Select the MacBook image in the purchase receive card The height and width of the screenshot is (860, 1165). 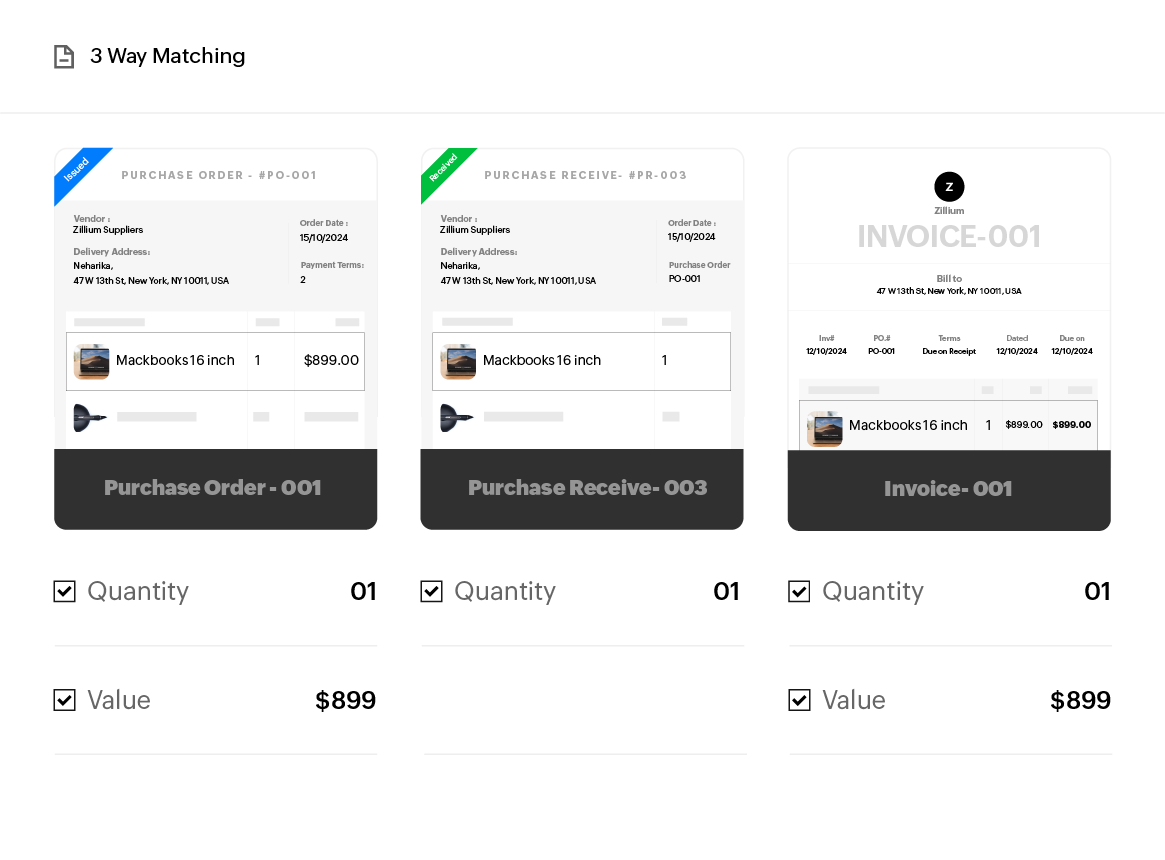tap(458, 361)
